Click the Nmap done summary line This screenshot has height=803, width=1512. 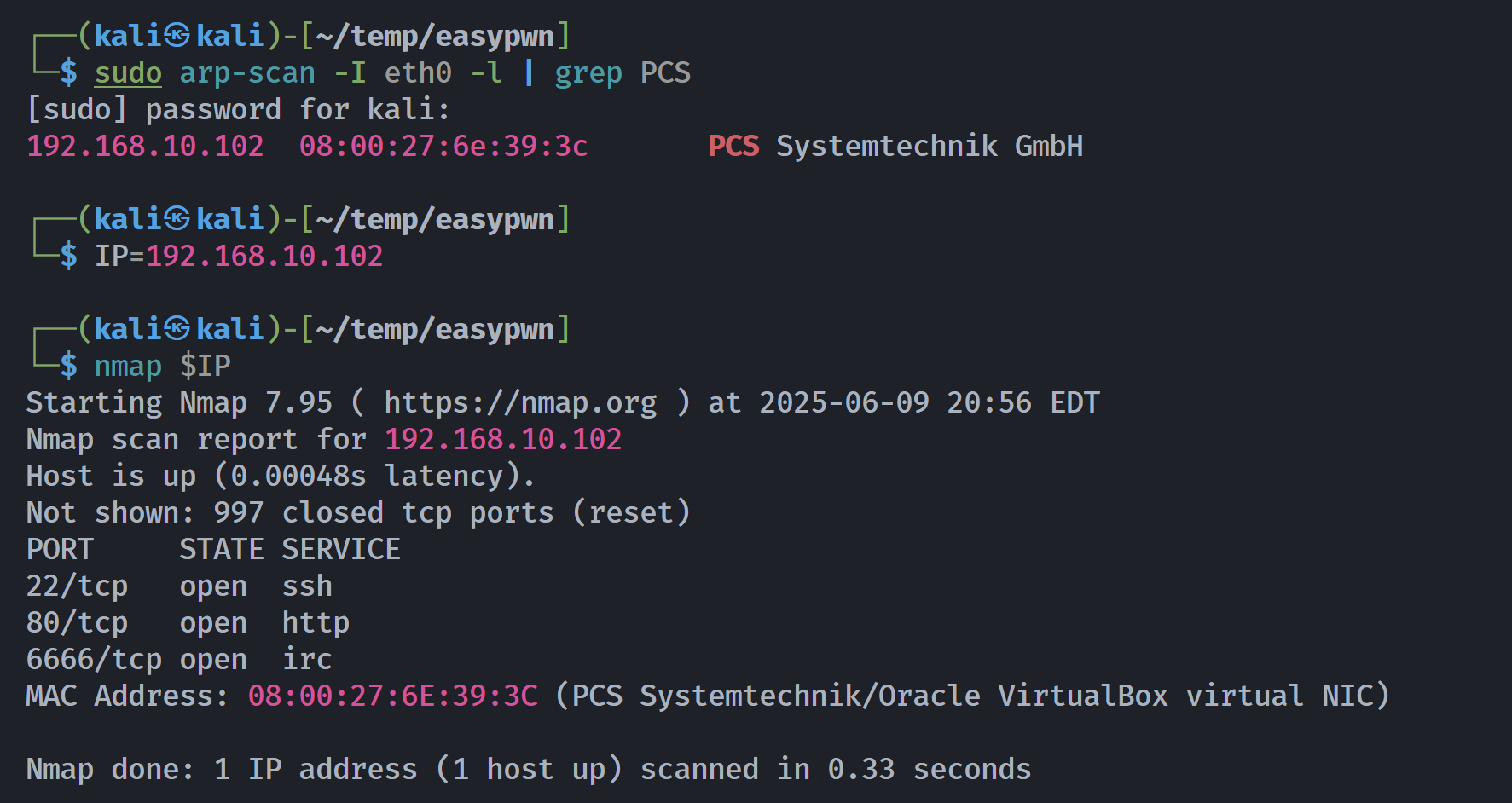pyautogui.click(x=529, y=770)
